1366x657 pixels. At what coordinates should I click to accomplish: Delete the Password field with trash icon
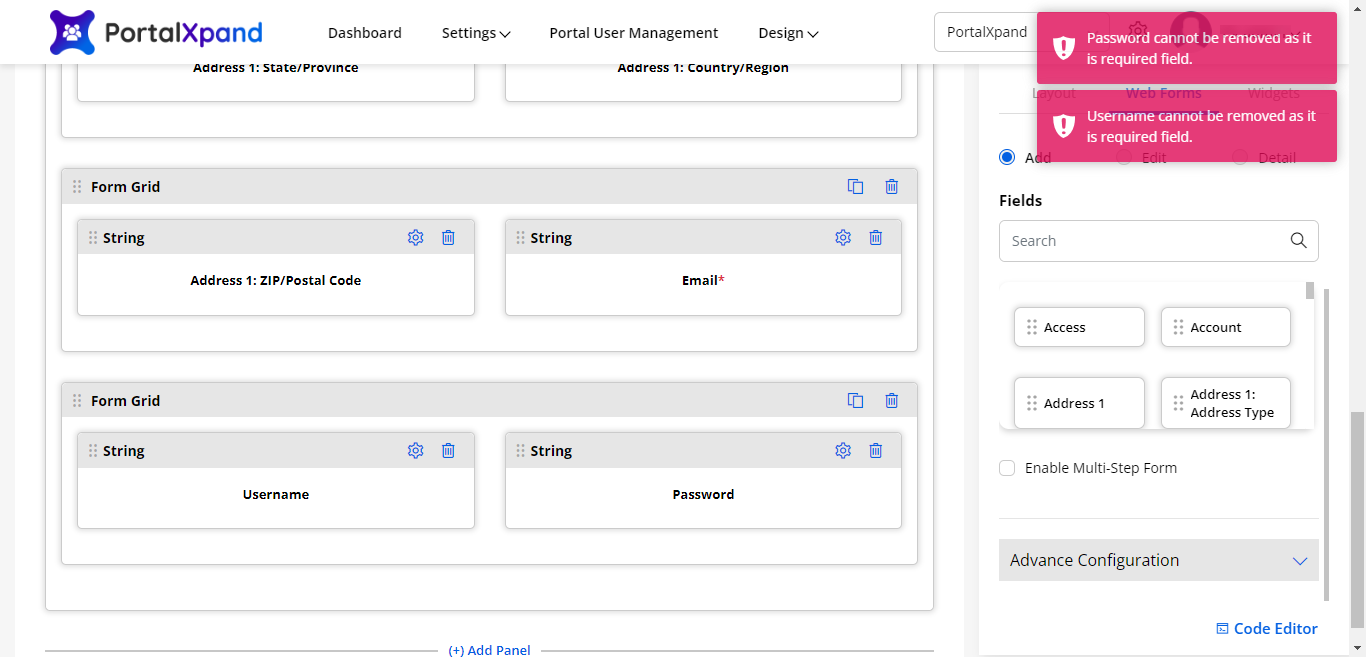(876, 451)
